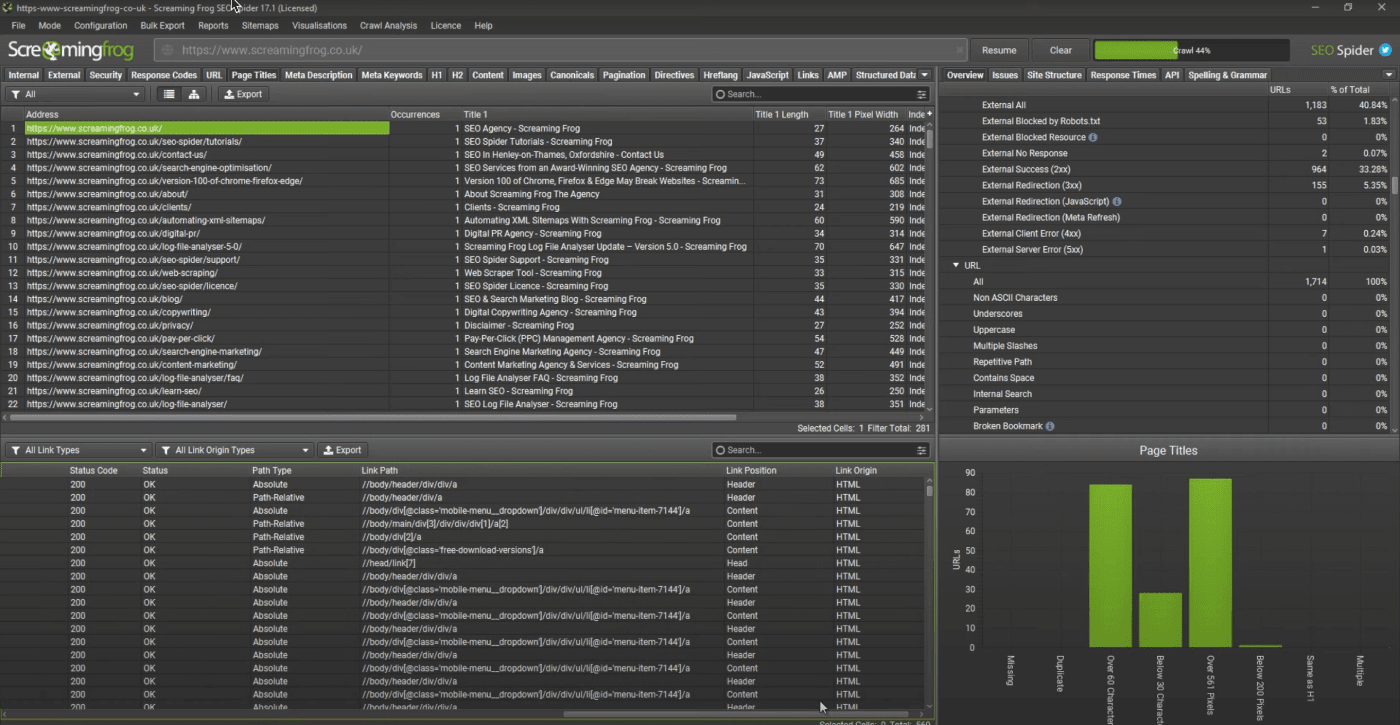Switch main table to tree view icon
This screenshot has width=1400, height=725.
click(194, 94)
